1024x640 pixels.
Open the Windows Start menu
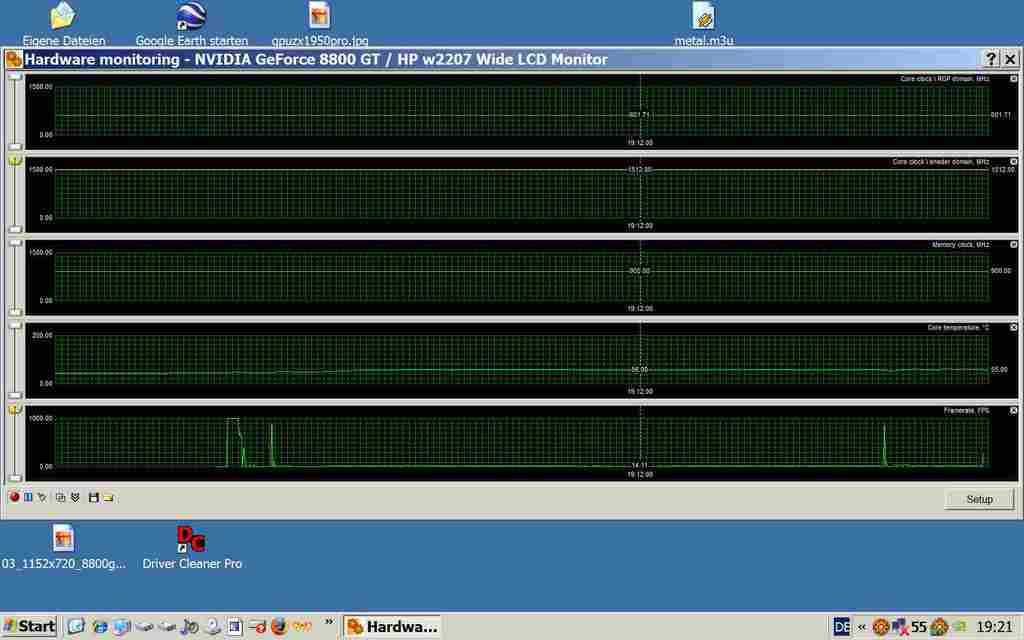pos(30,626)
